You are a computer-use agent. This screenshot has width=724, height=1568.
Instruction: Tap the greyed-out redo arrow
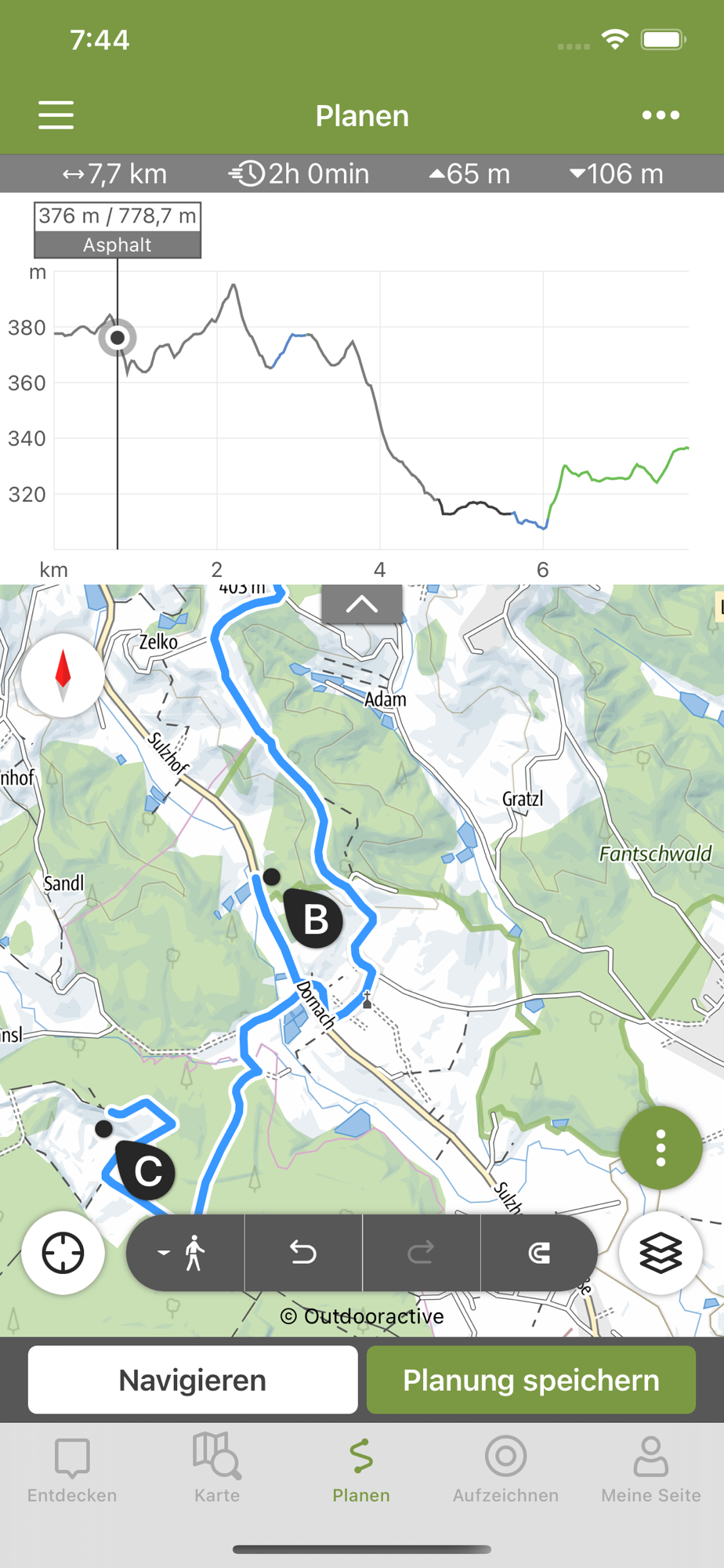pos(422,1253)
